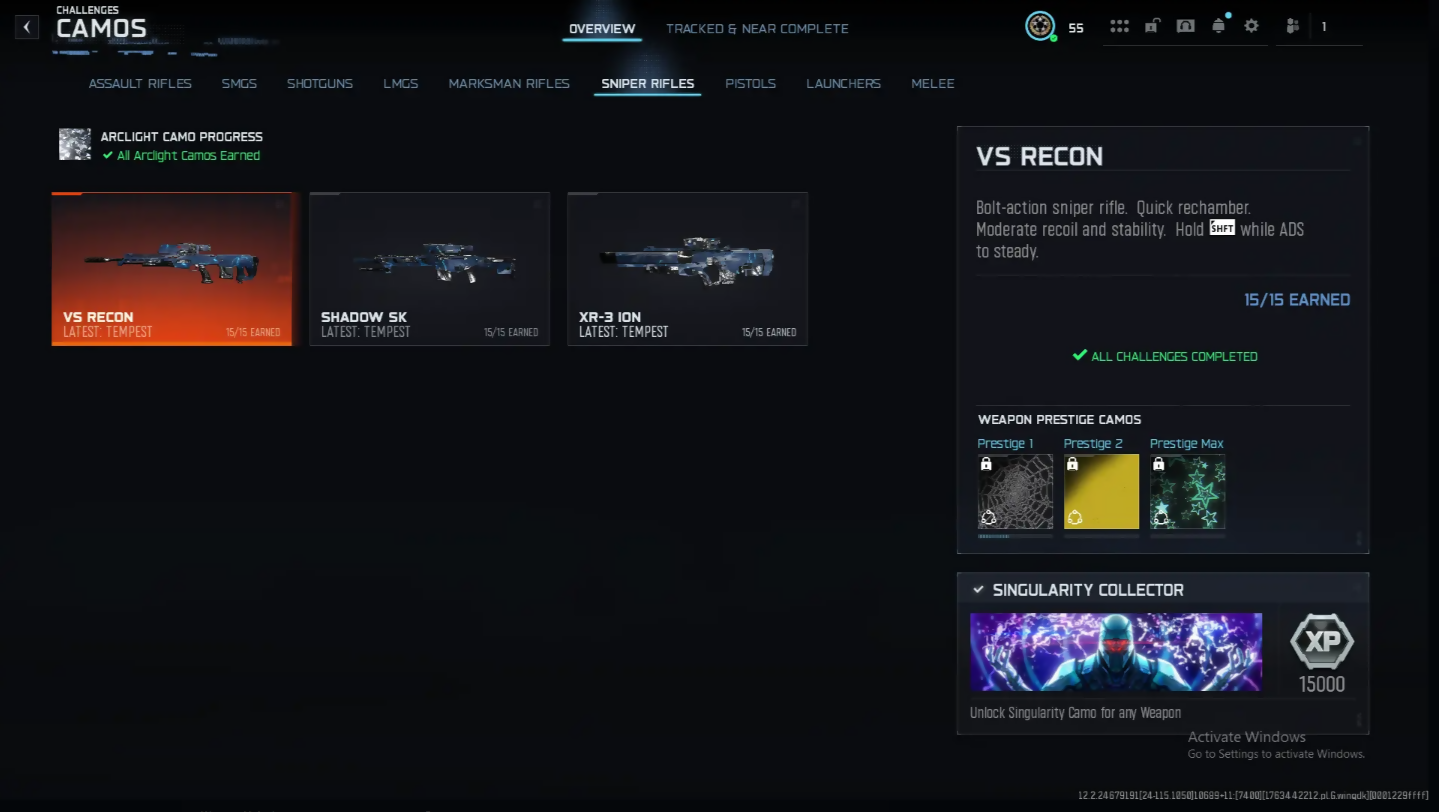
Task: Choose the XR-3 Ion weapon card
Action: [x=687, y=269]
